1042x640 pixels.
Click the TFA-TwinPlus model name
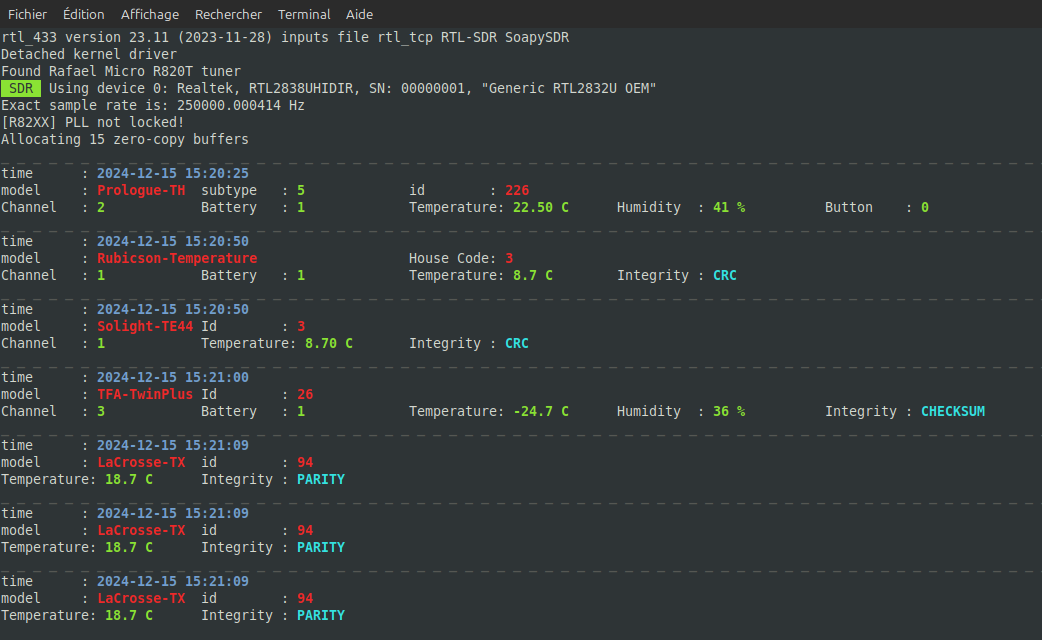pos(145,394)
